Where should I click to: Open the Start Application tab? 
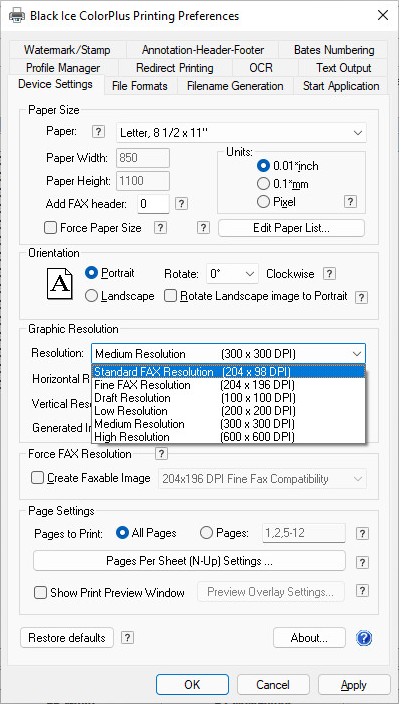(341, 86)
